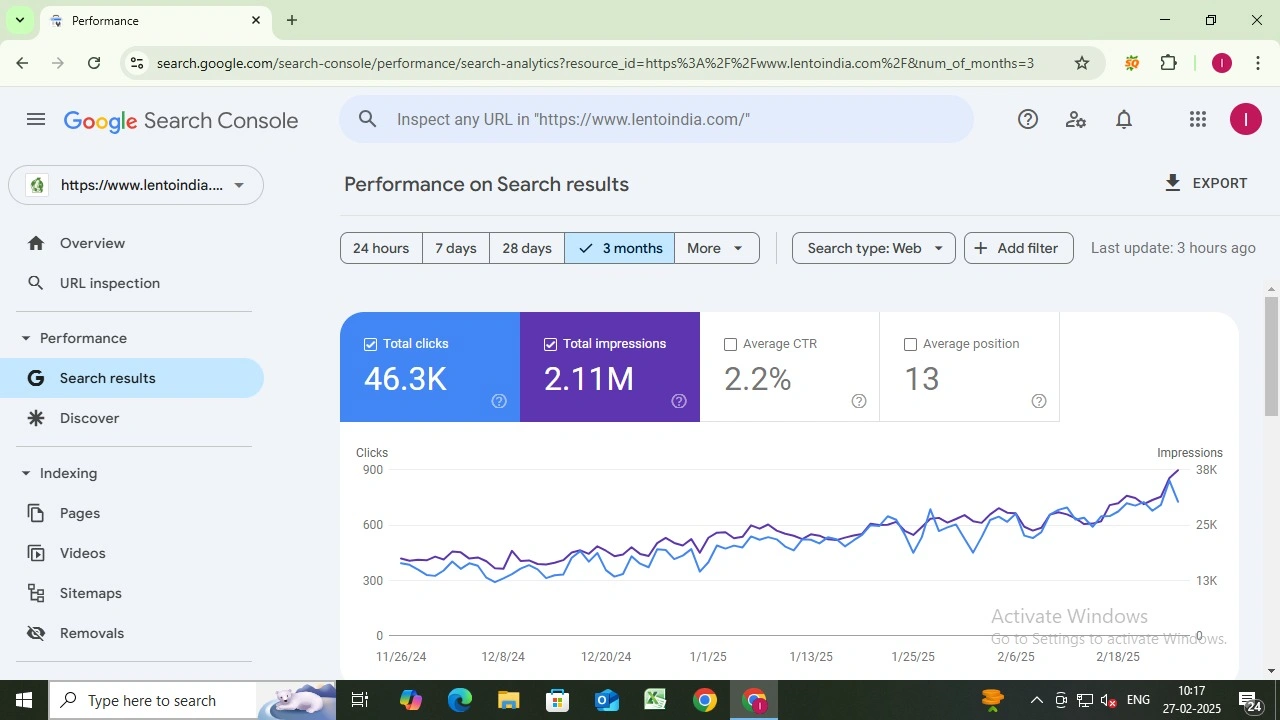
Task: Bookmark this page with the star icon
Action: click(x=1082, y=63)
